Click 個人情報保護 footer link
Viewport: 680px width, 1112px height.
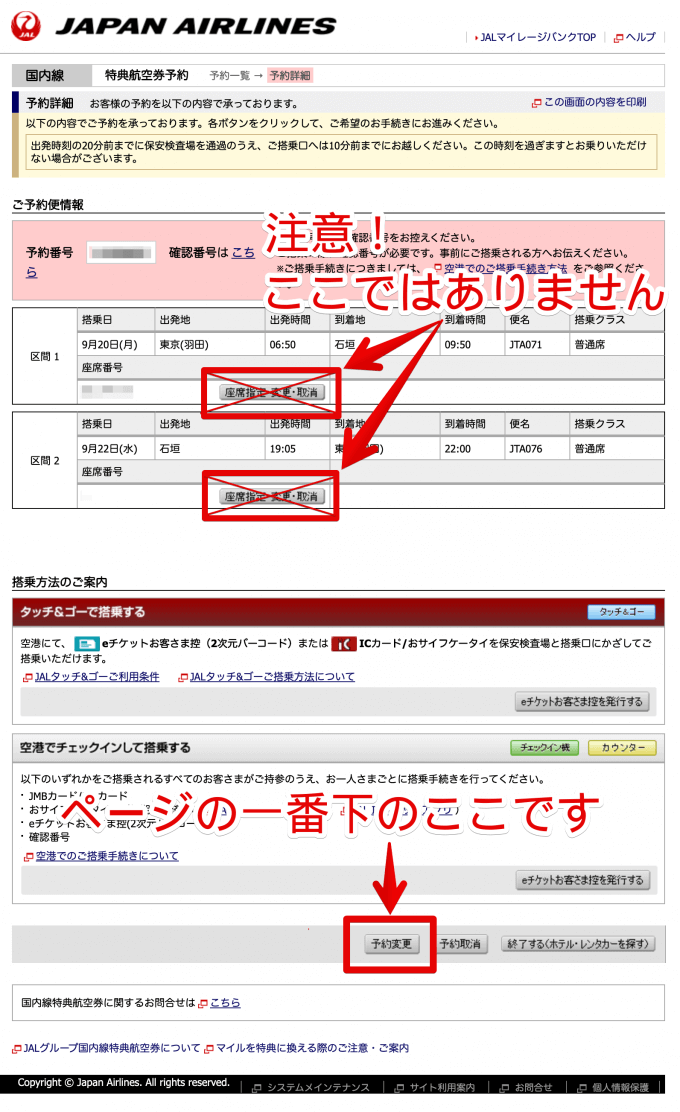pos(620,1087)
